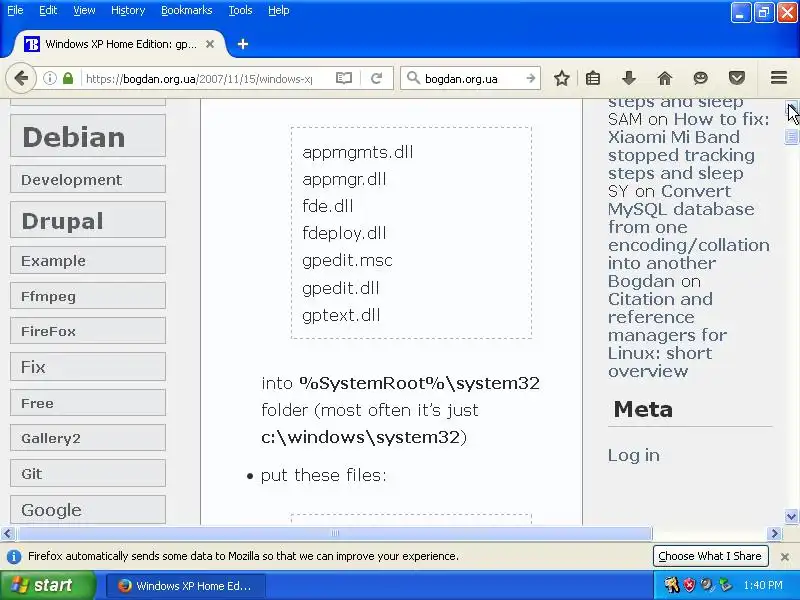Close the Windows XP Home Edition tab
The height and width of the screenshot is (600, 800).
[x=210, y=44]
